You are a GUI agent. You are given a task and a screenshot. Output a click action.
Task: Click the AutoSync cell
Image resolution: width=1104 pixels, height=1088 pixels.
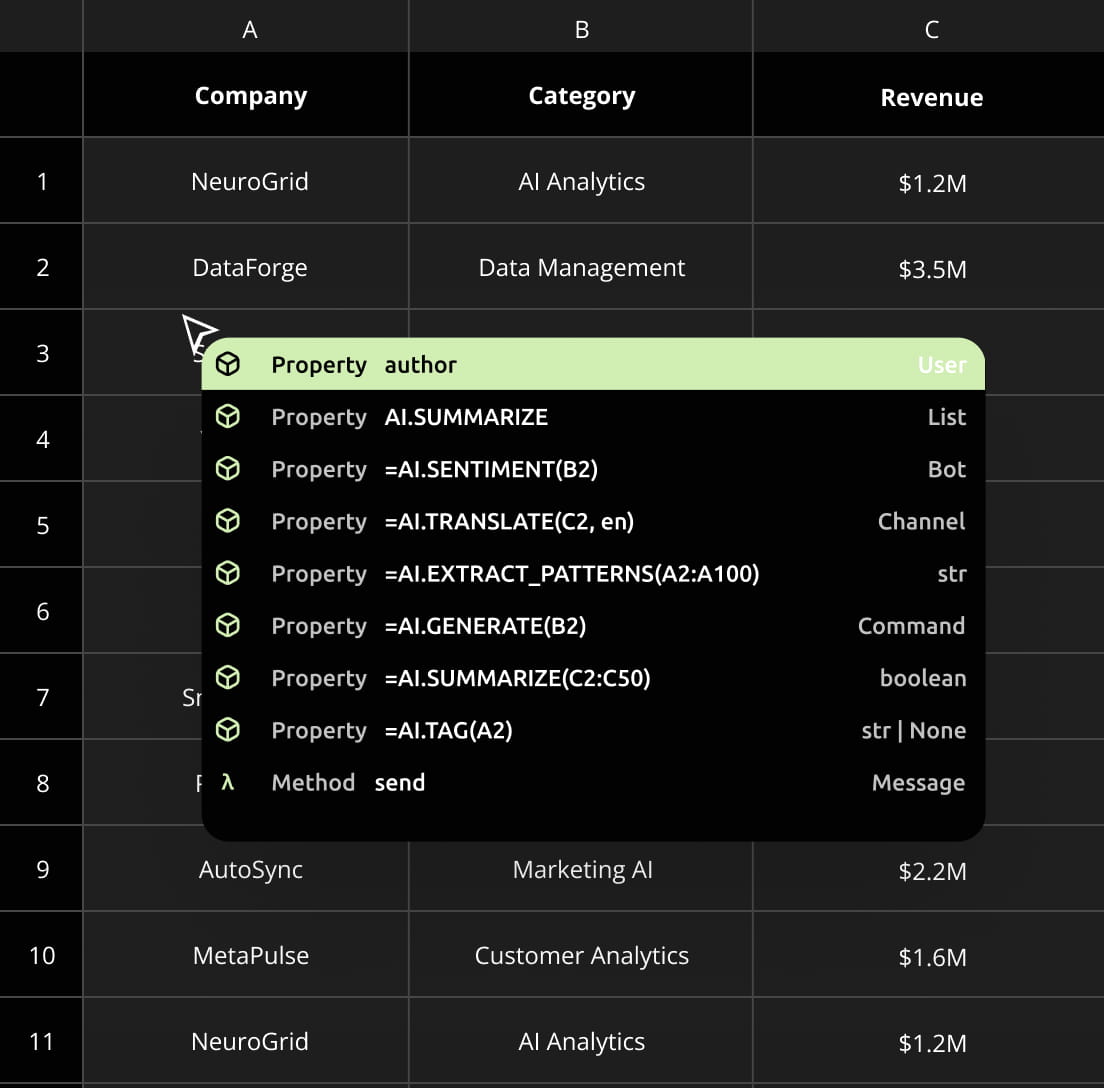point(246,868)
